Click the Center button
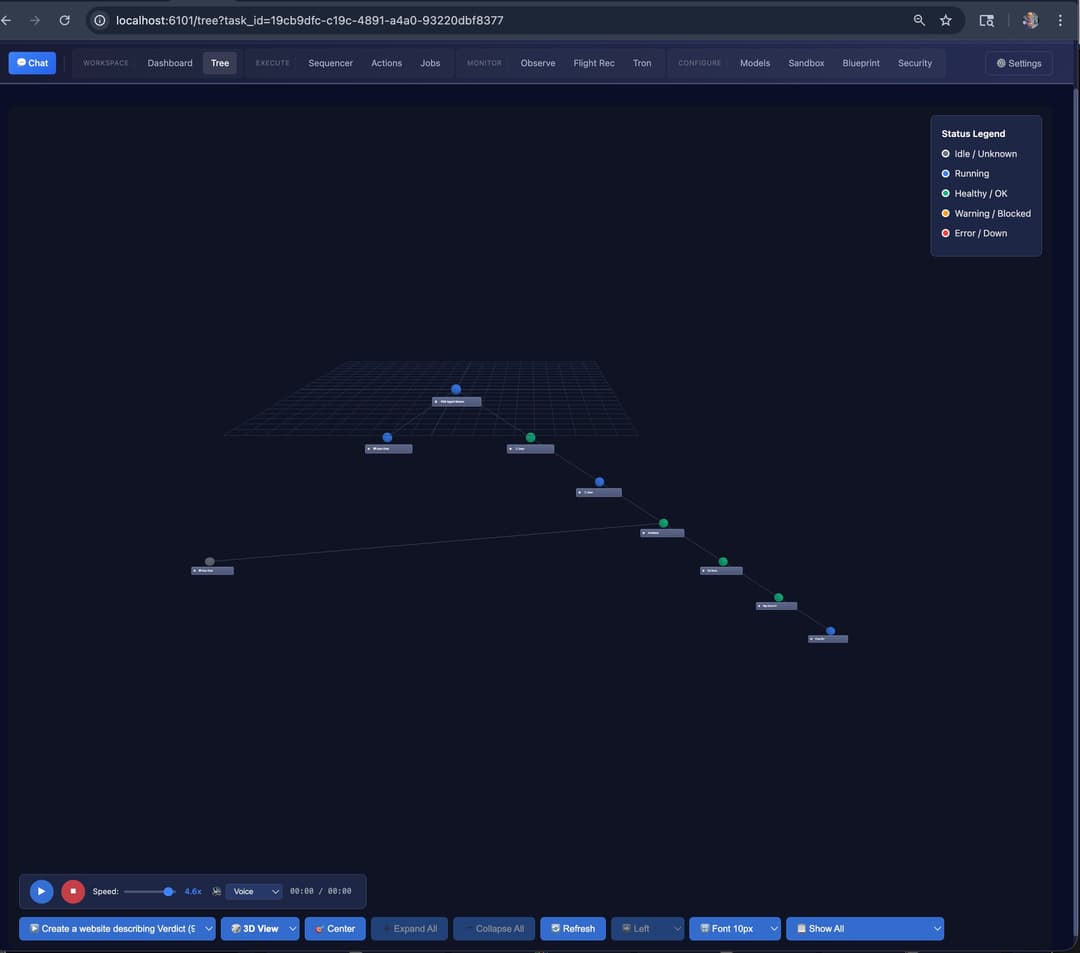The height and width of the screenshot is (953, 1080). (x=335, y=929)
